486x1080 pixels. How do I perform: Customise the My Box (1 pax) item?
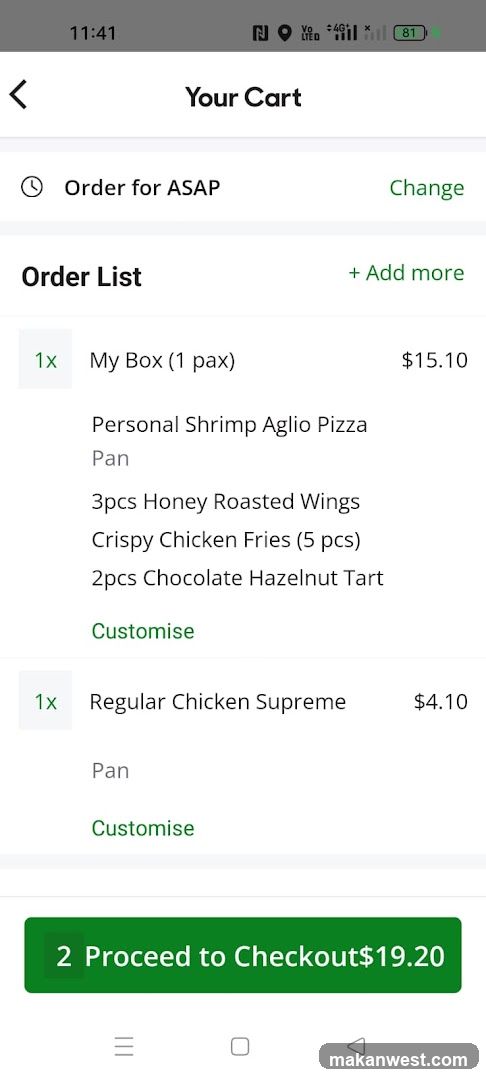(143, 631)
